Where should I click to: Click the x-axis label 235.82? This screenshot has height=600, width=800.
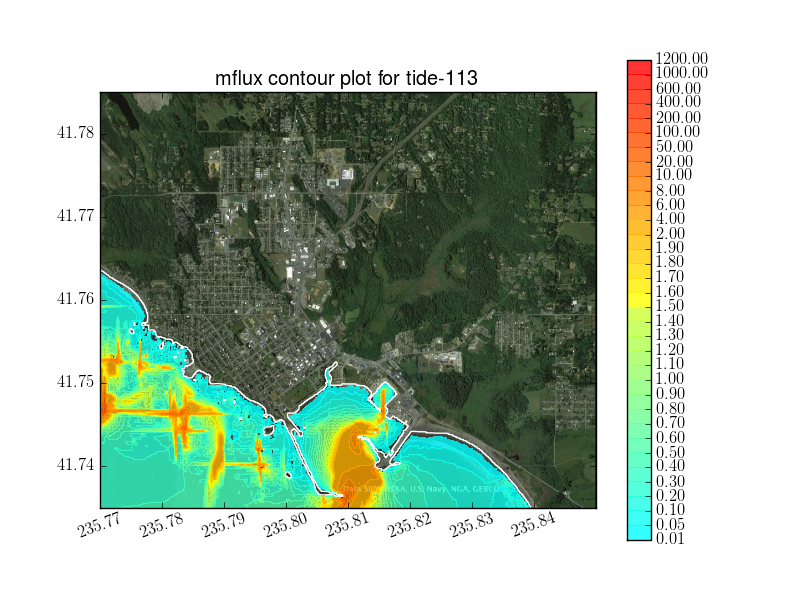point(410,524)
